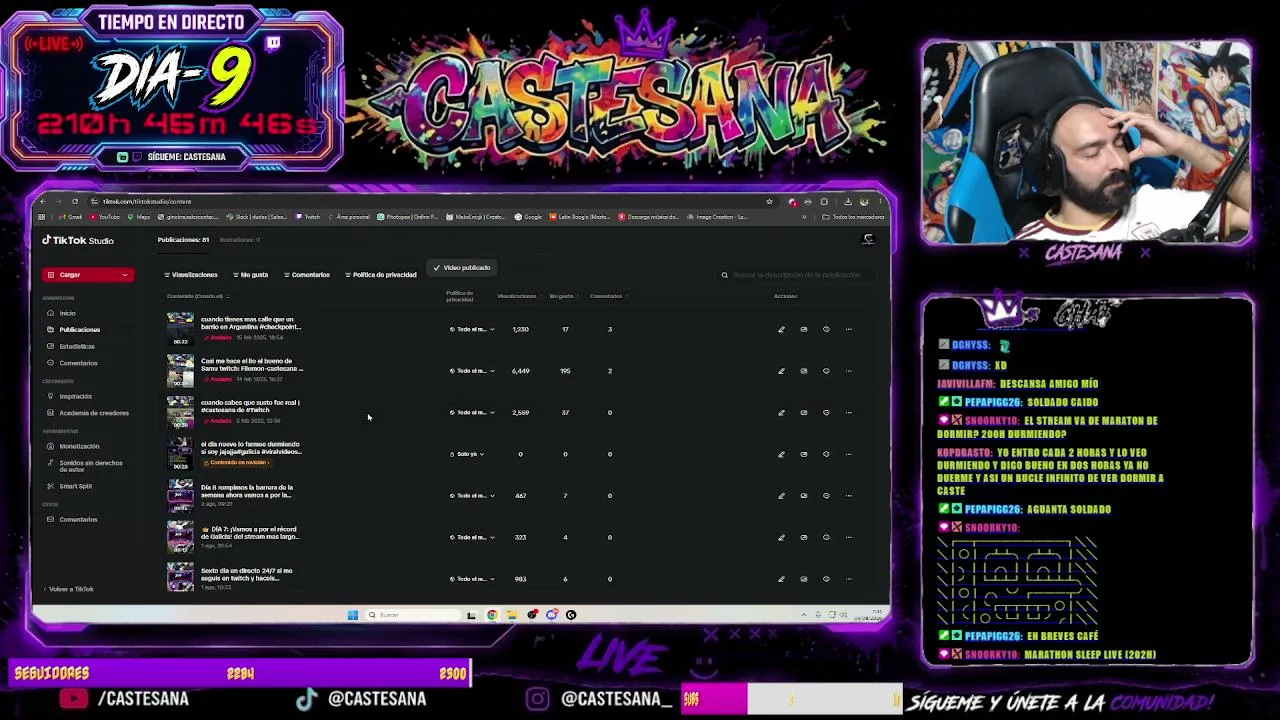Edit the video with 1,230 views

pyautogui.click(x=781, y=329)
